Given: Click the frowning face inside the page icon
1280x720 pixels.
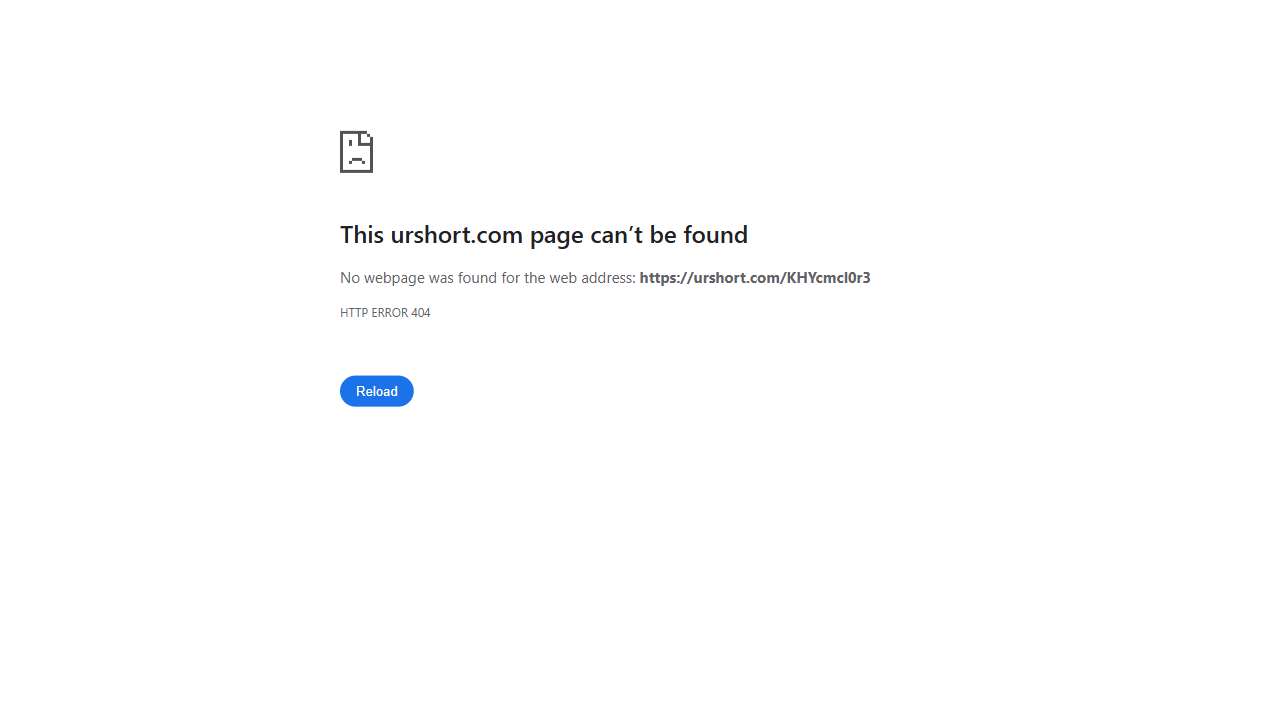Looking at the screenshot, I should (356, 156).
